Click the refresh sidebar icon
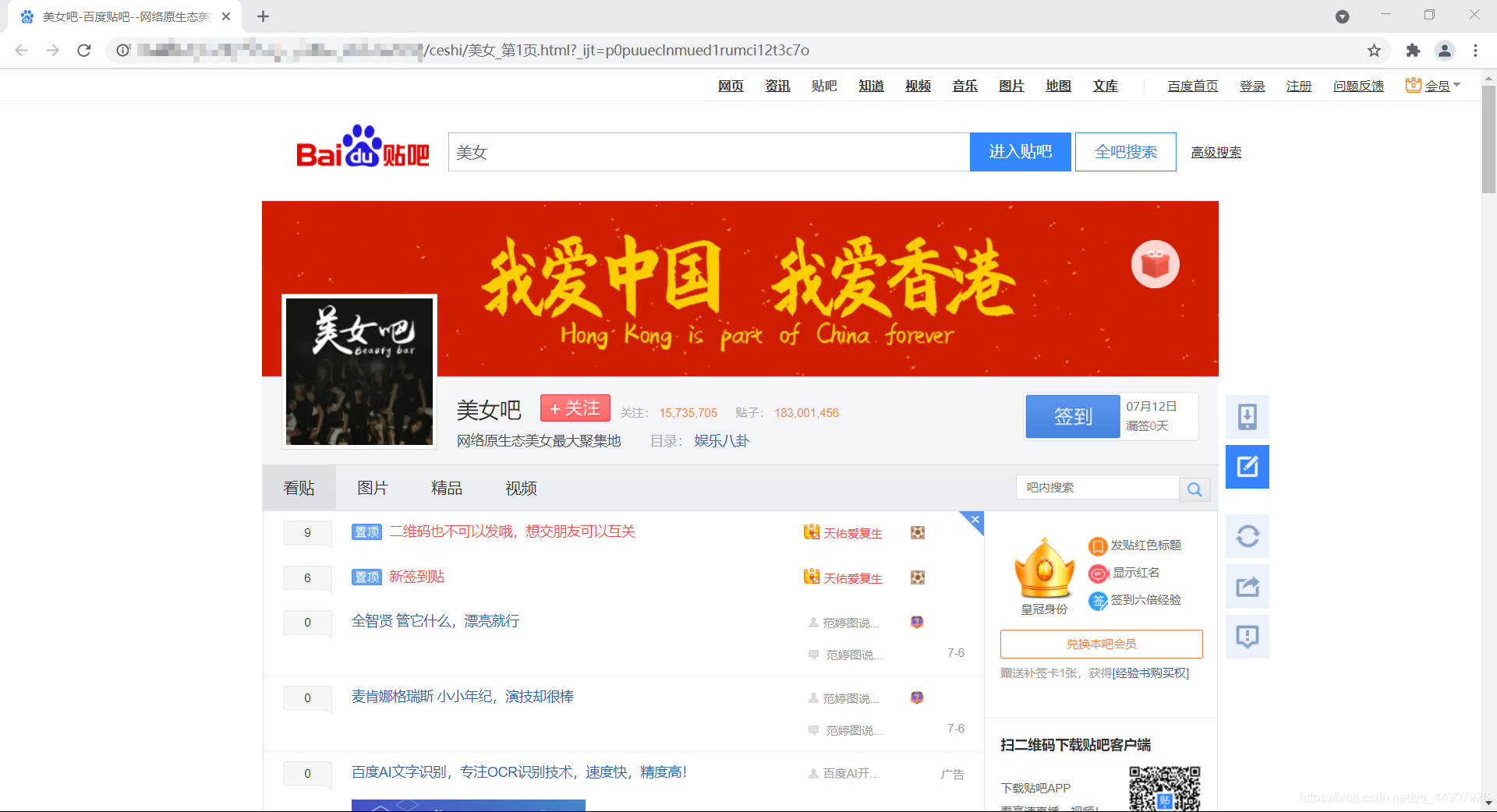Viewport: 1497px width, 812px height. (1247, 536)
